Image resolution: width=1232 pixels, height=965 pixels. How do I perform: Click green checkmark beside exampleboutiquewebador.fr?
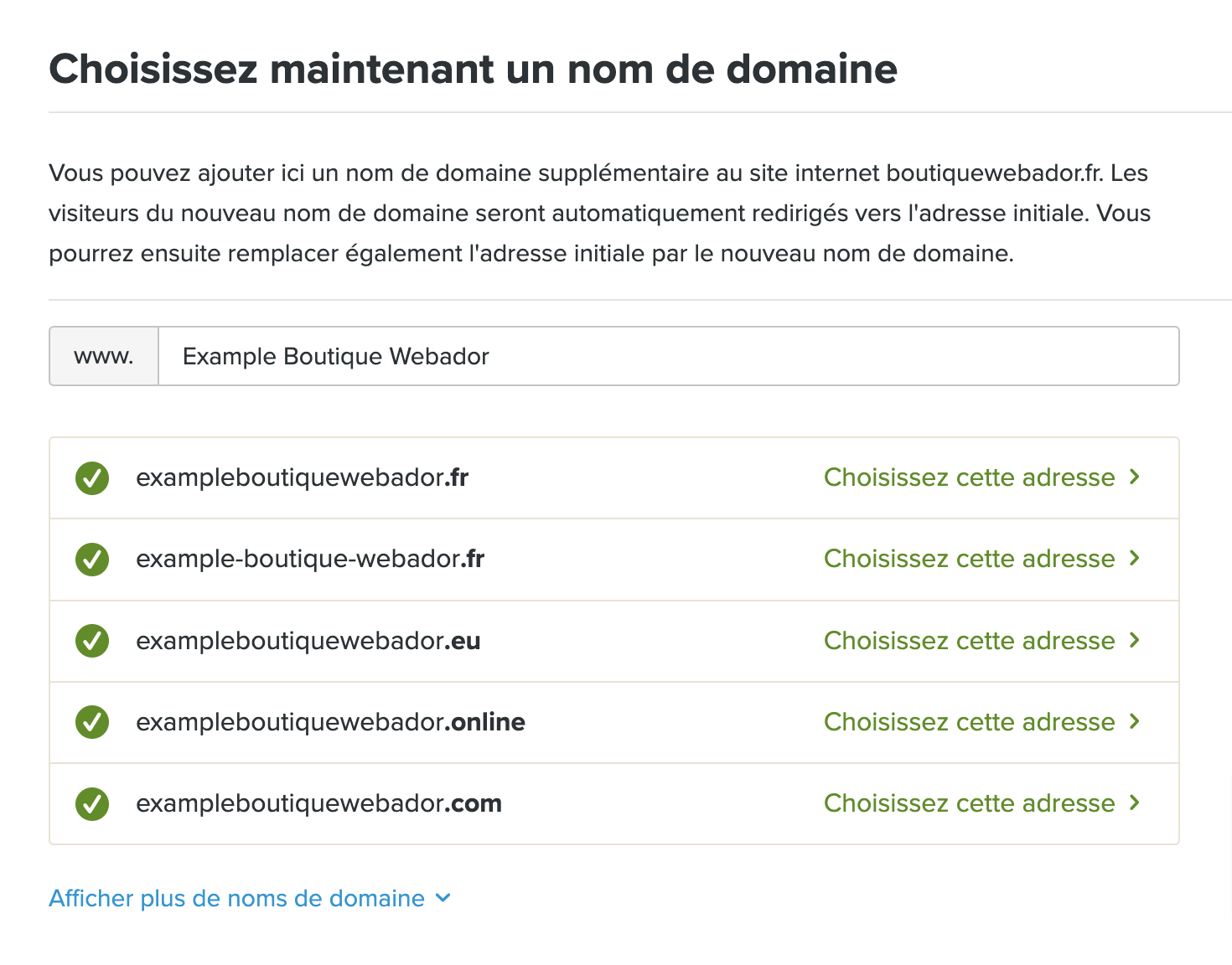tap(92, 478)
